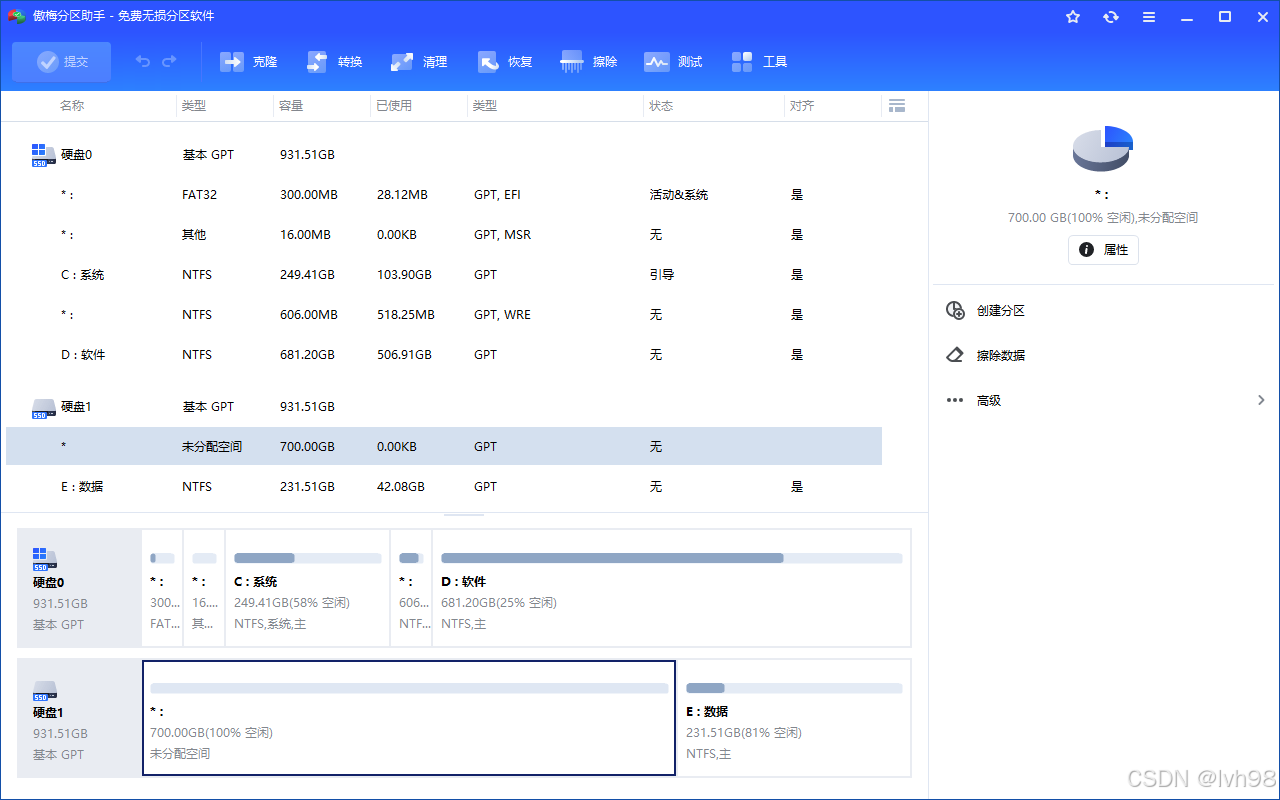Screen dimensions: 1280x800
Task: Expand the 高级 (Advanced) options chevron
Action: click(x=1261, y=400)
